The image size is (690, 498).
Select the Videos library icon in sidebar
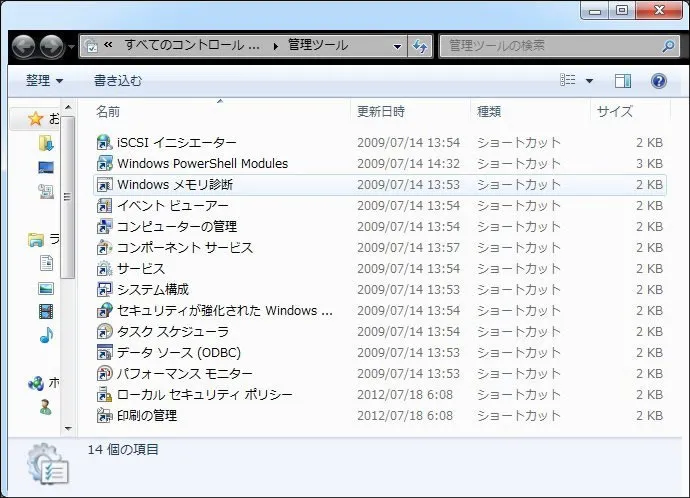46,311
